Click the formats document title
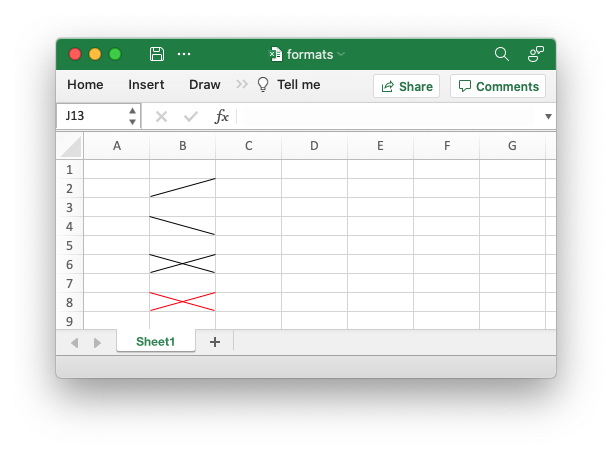 click(310, 54)
